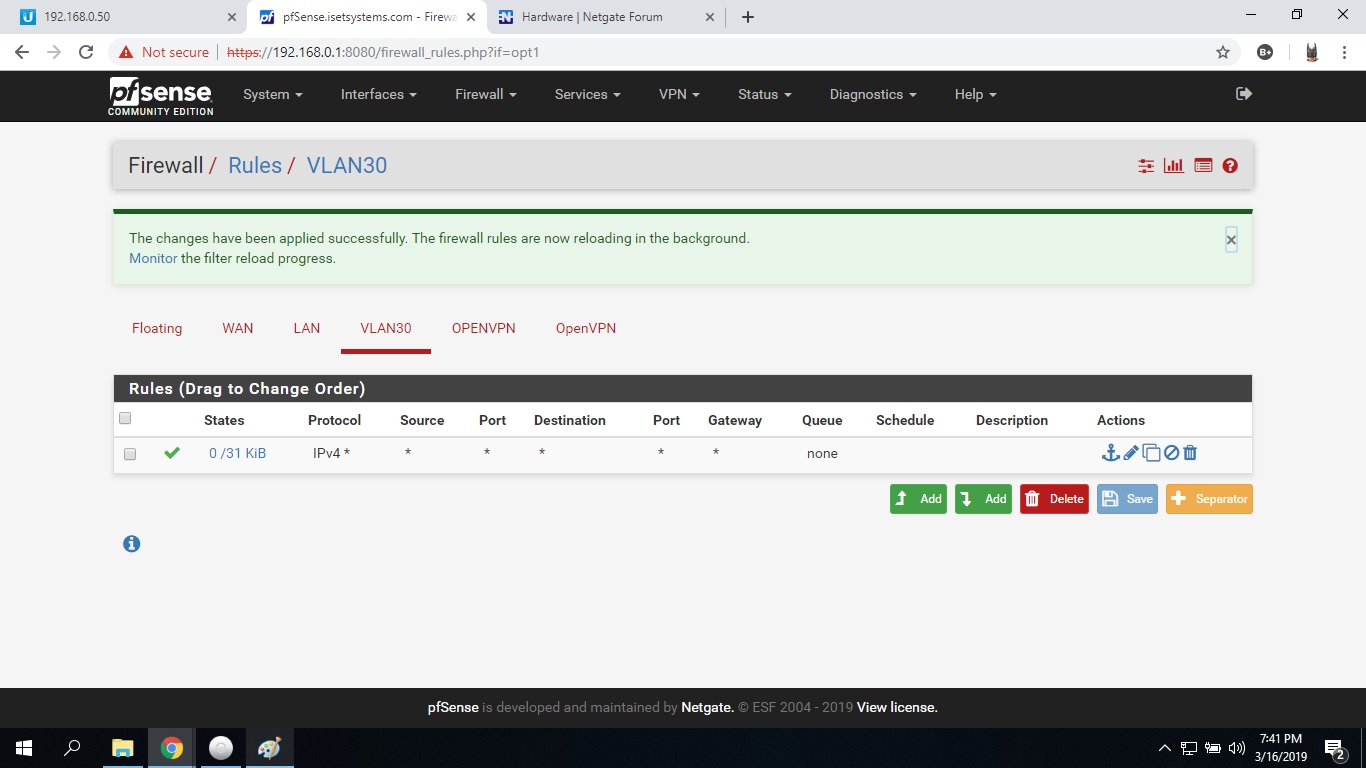Copy the firewall rule using copy icon
The width and height of the screenshot is (1366, 768).
click(x=1151, y=453)
